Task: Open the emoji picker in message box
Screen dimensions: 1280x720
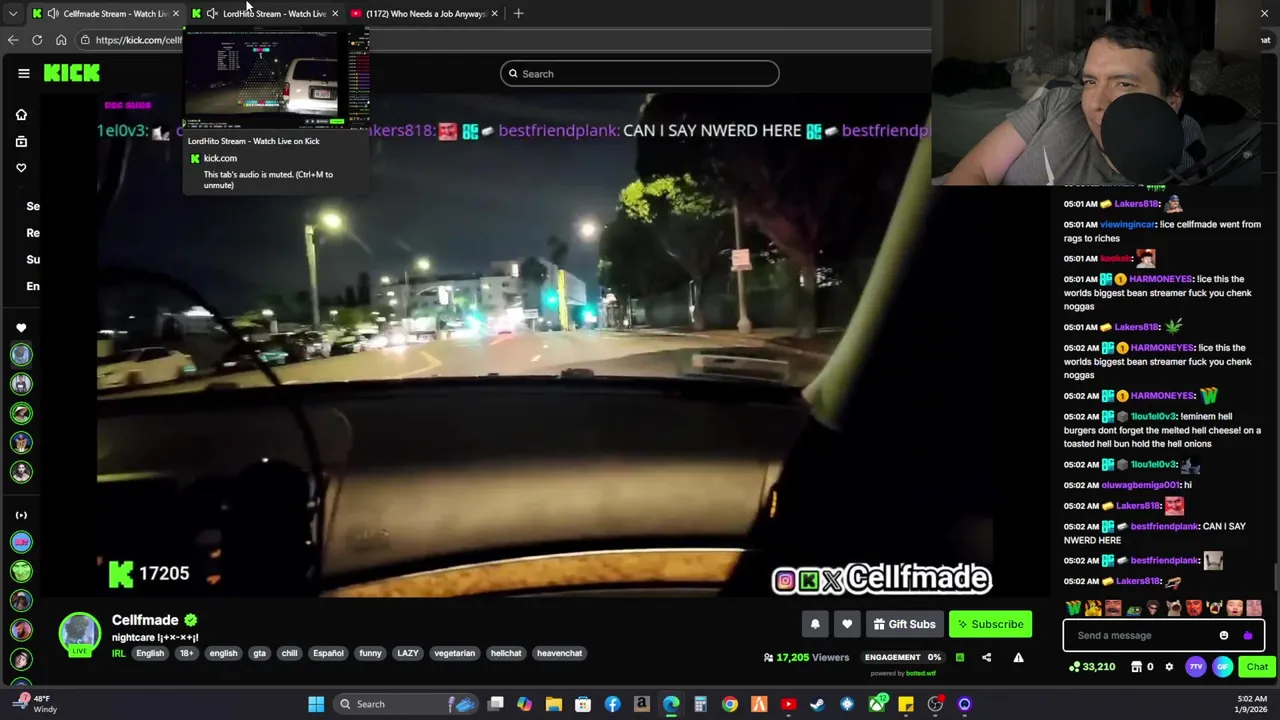Action: click(1224, 635)
